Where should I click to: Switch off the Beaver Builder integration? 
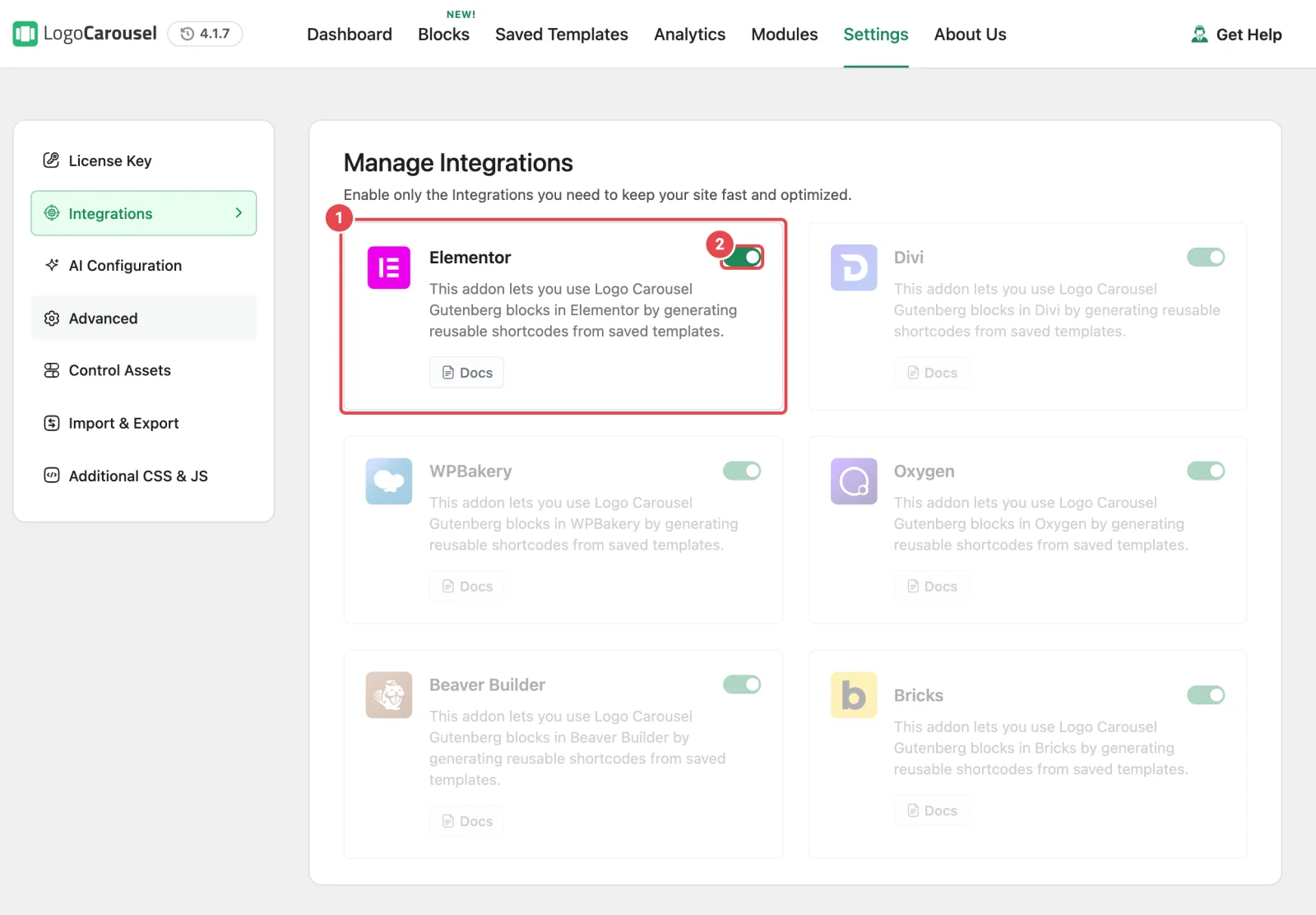coord(742,685)
